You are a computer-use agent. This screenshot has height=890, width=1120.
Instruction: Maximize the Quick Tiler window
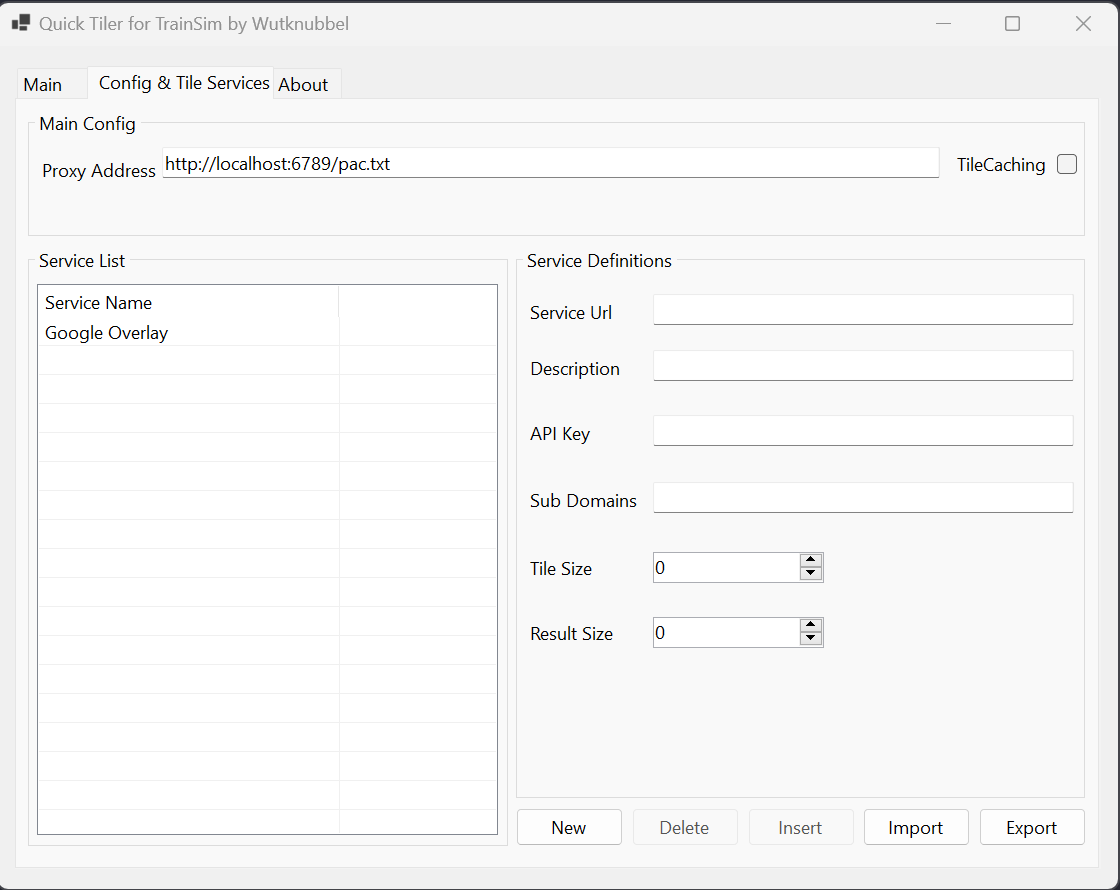tap(1012, 24)
